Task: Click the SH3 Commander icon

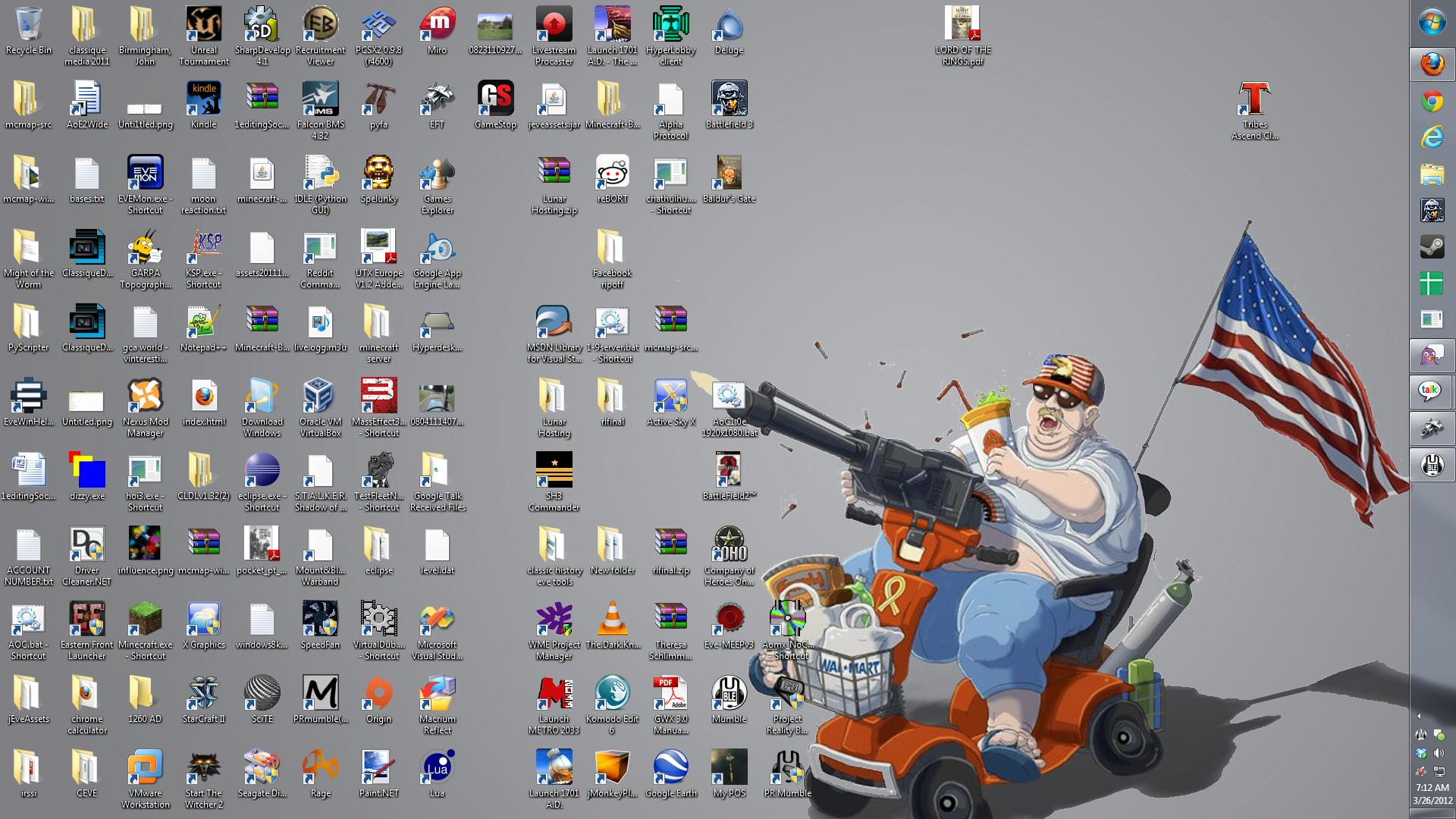Action: (x=554, y=482)
